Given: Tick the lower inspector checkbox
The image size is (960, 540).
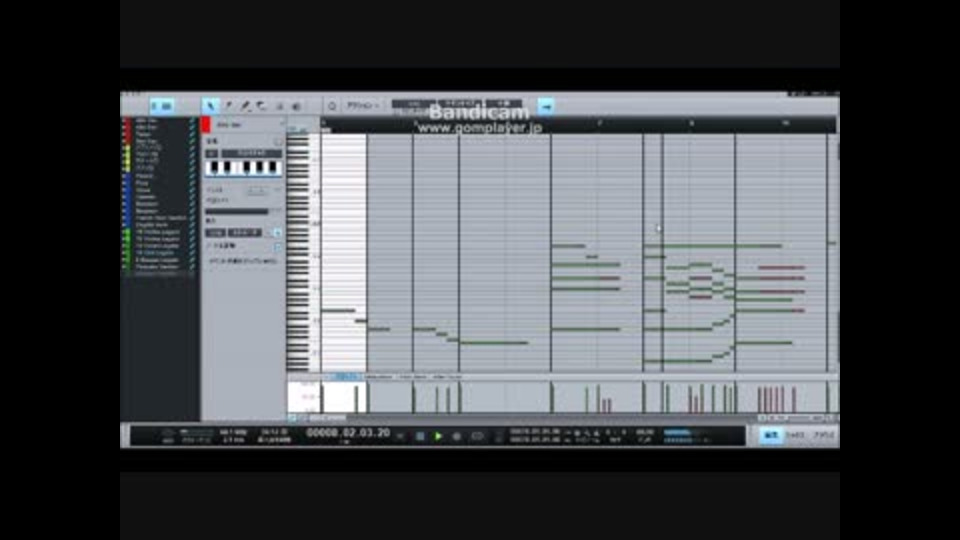Looking at the screenshot, I should tap(277, 247).
